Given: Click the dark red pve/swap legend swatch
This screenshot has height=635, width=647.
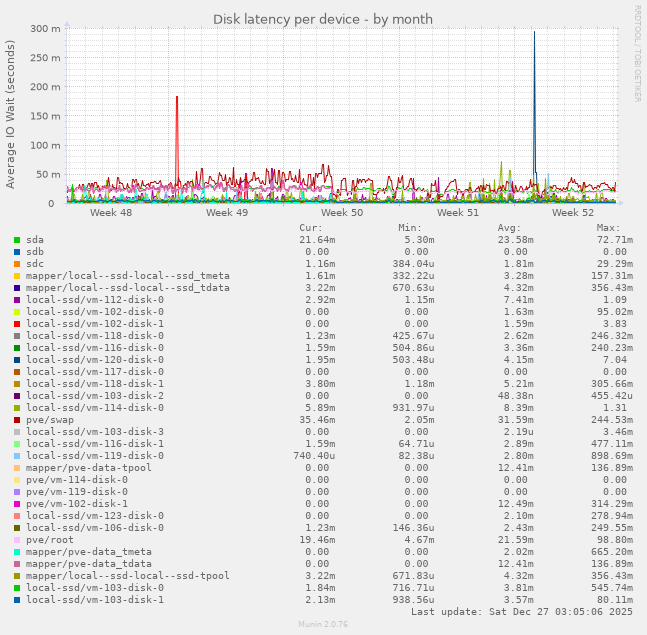Looking at the screenshot, I should (x=17, y=420).
